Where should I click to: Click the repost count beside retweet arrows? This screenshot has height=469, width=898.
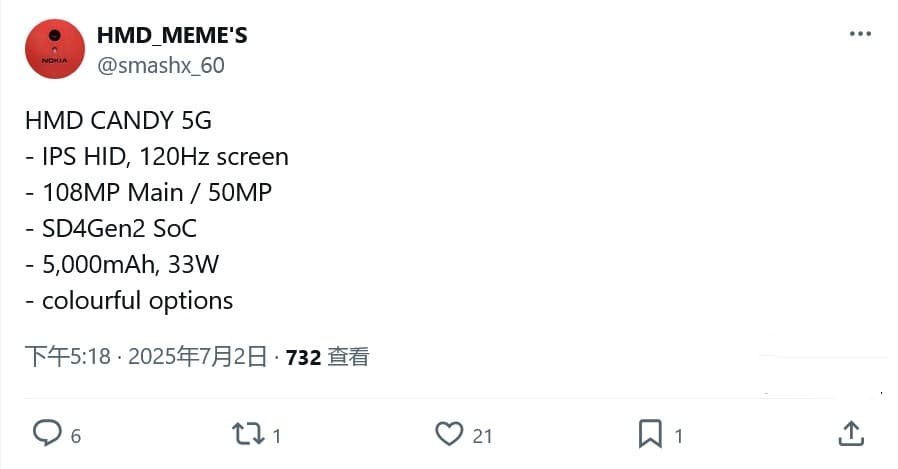(x=277, y=436)
